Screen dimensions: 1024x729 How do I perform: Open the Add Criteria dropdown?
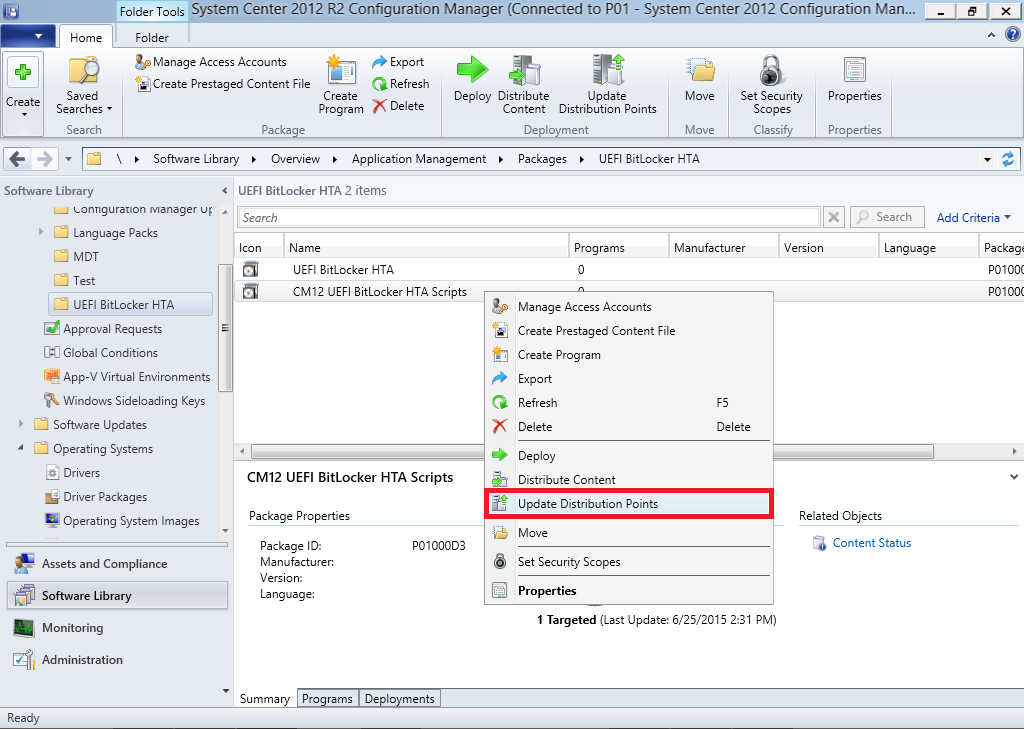tap(974, 218)
